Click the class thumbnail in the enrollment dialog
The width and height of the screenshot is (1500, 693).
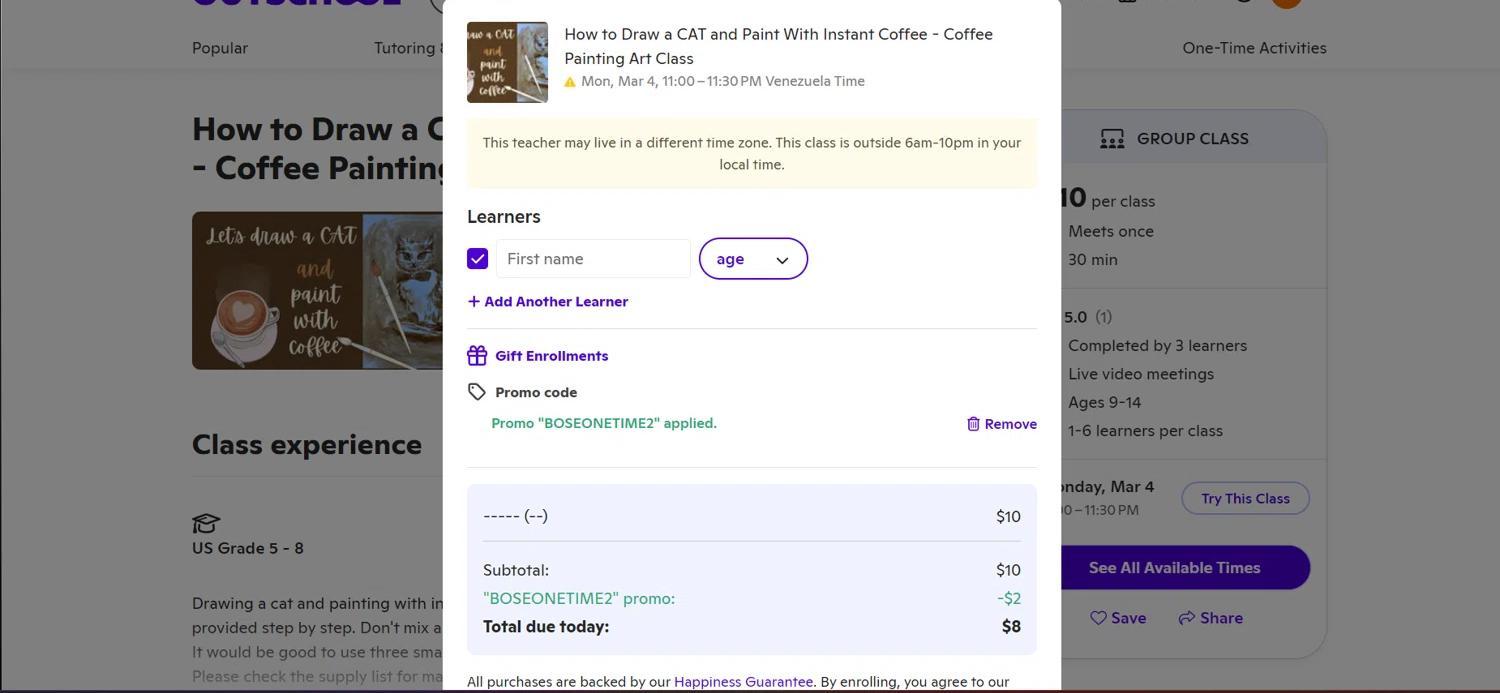coord(507,62)
